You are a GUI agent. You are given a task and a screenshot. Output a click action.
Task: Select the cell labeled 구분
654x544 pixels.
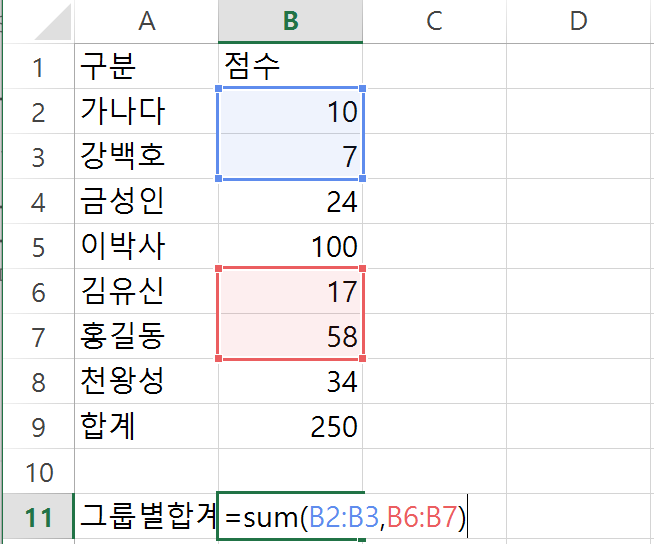tap(146, 67)
